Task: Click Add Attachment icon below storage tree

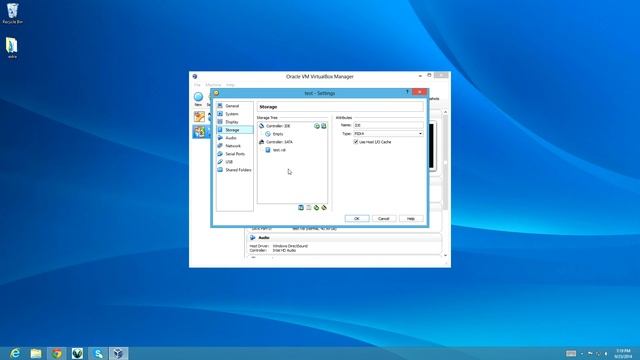Action: coord(316,208)
